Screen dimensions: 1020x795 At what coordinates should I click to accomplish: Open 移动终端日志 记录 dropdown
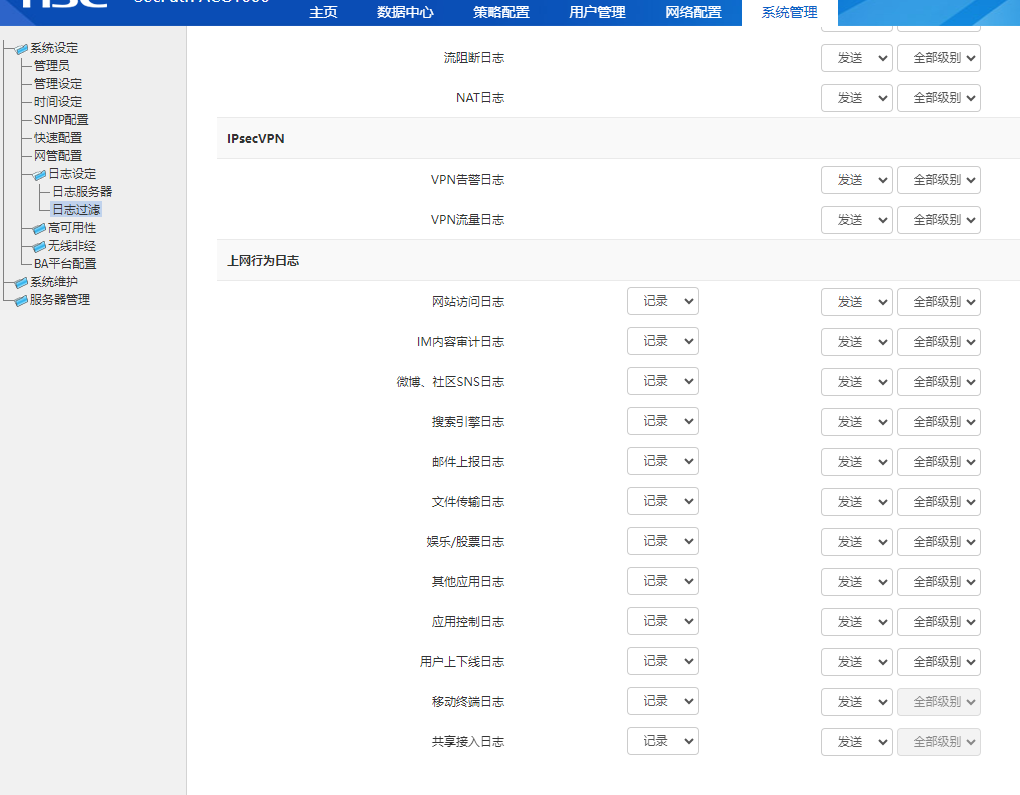click(663, 701)
